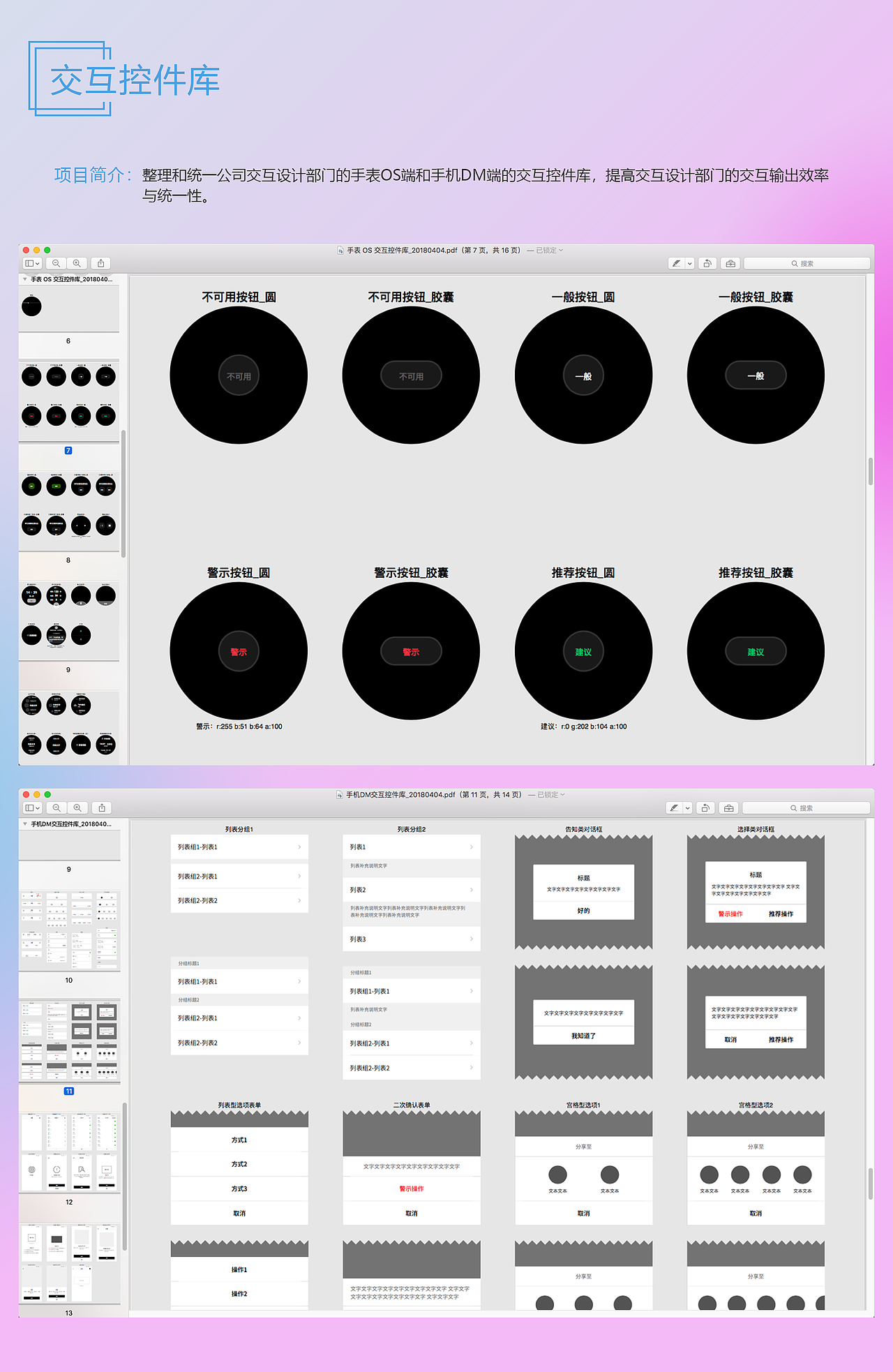Focus search field in 手表 OS window
Viewport: 893px width, 1372px height.
click(x=807, y=263)
